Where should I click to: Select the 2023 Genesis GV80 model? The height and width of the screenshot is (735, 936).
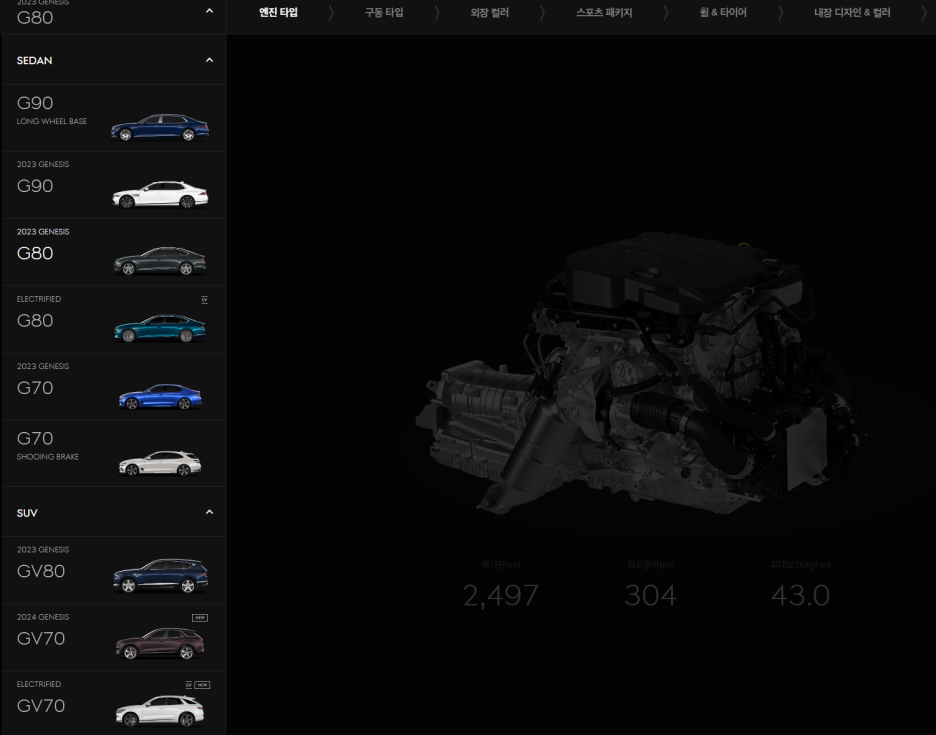(x=113, y=570)
